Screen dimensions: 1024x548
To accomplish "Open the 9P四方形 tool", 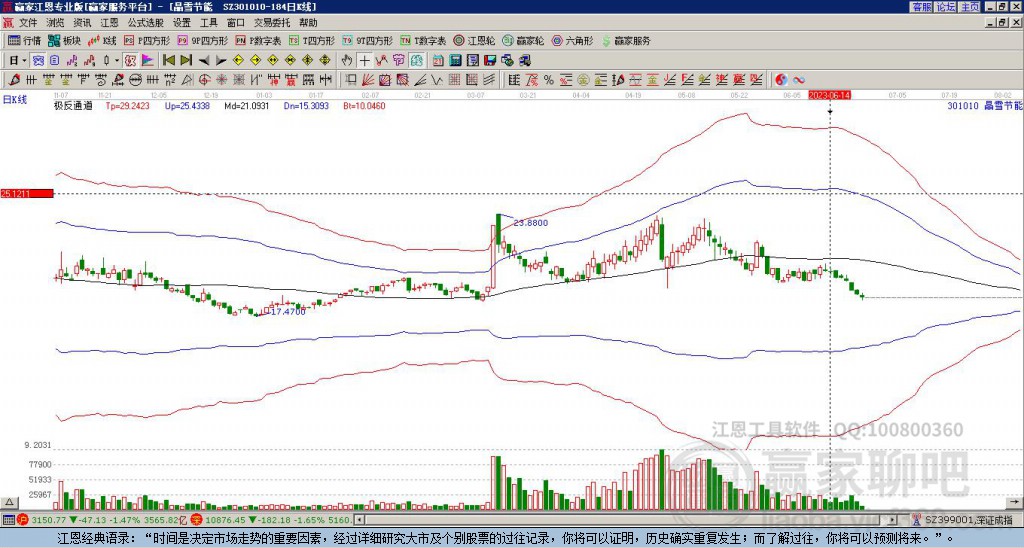I will coord(202,40).
